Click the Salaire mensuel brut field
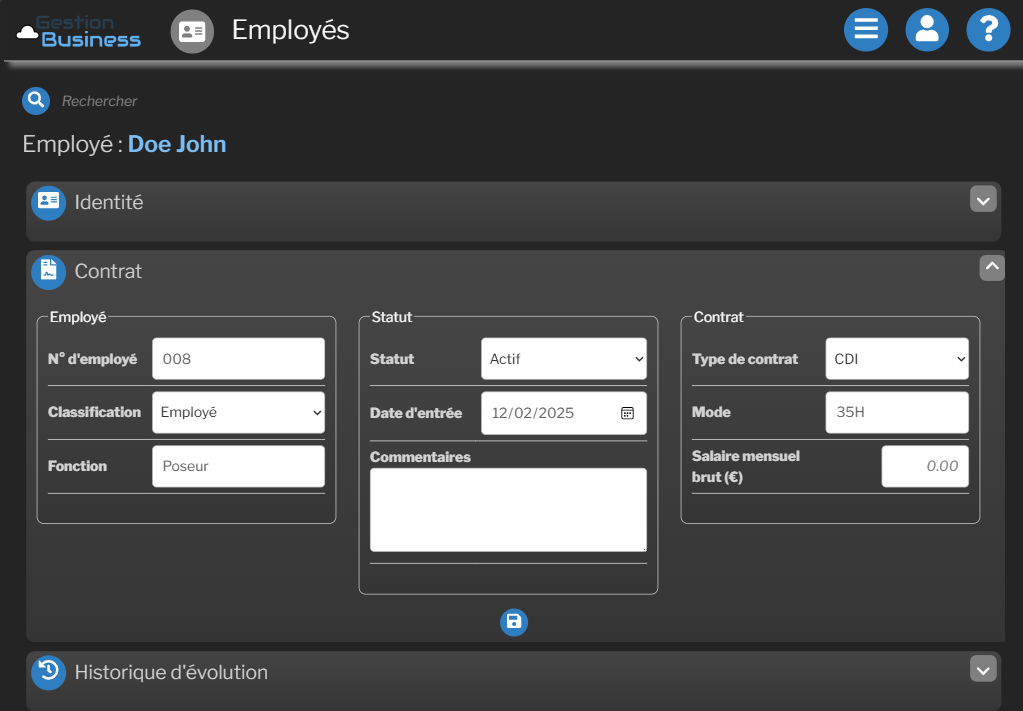 [924, 466]
